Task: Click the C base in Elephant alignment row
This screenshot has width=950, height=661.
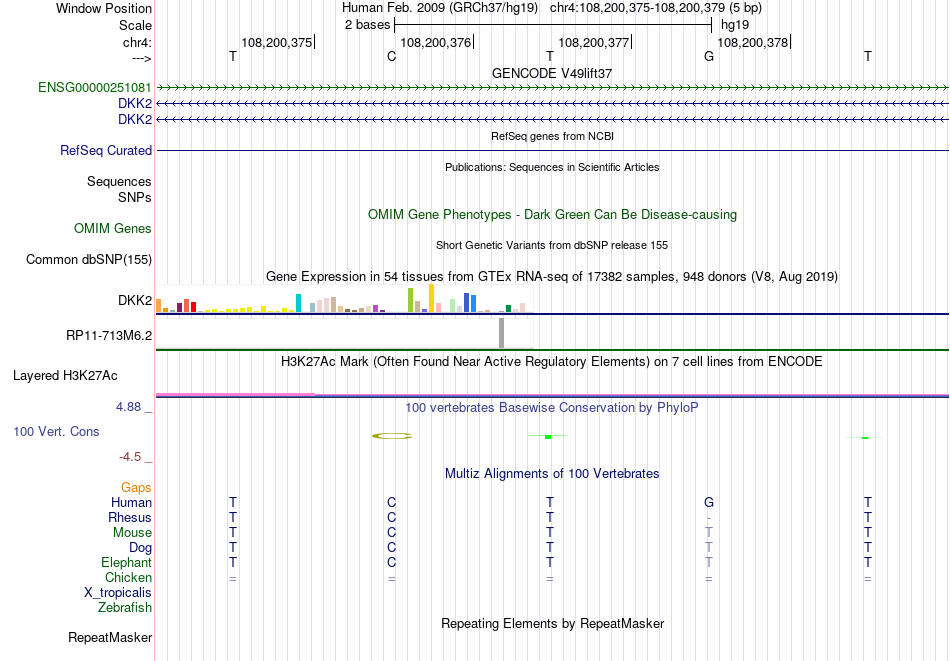Action: click(391, 562)
